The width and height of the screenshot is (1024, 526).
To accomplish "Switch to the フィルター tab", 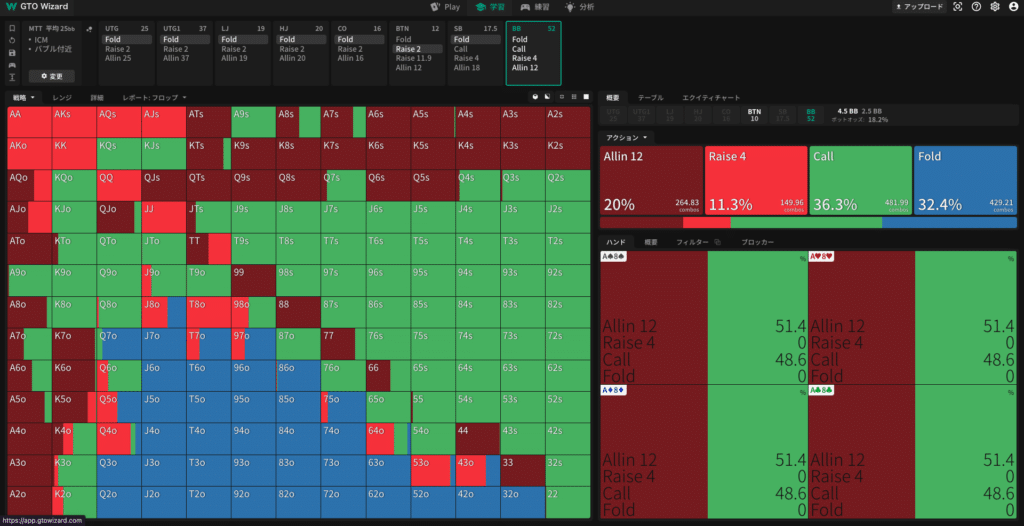I will pos(692,242).
